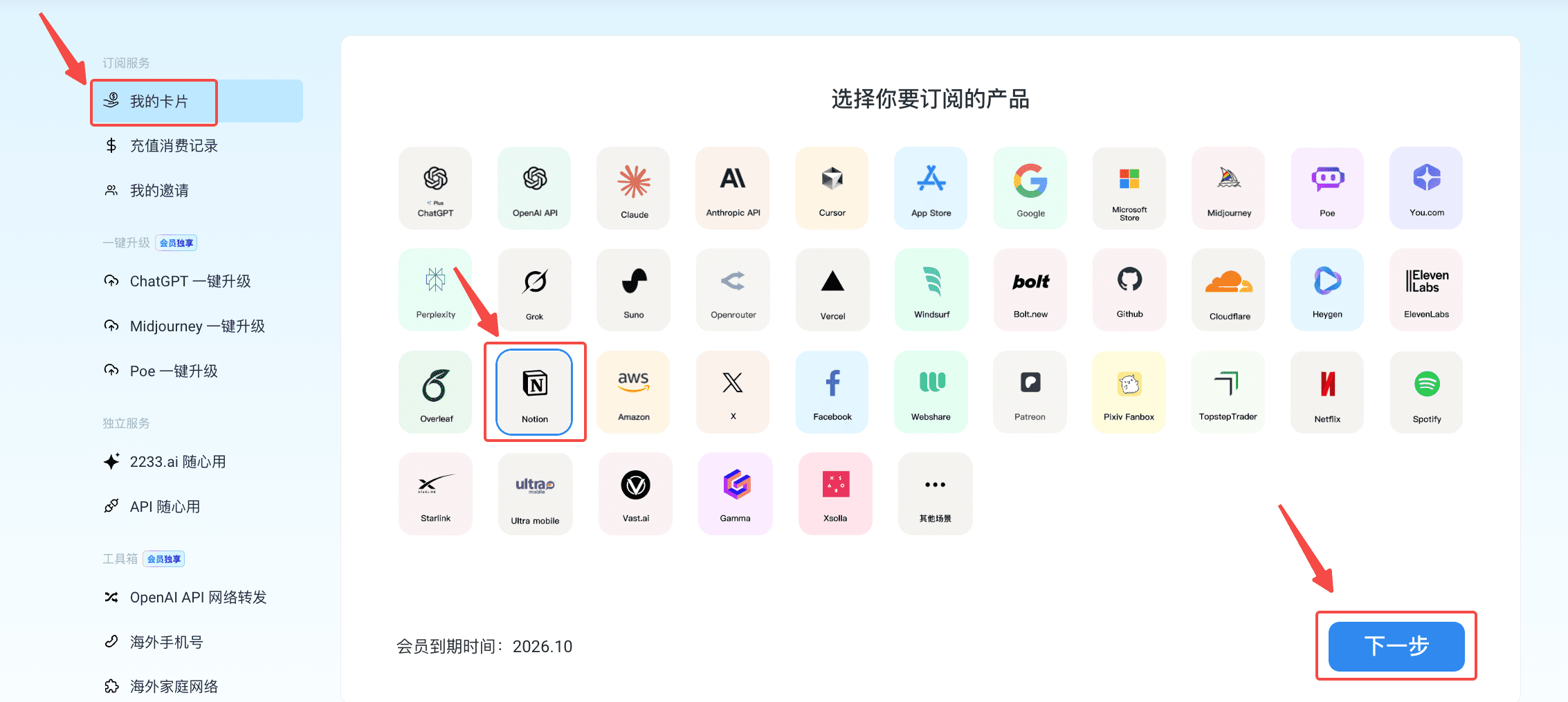Image resolution: width=1568 pixels, height=702 pixels.
Task: Open OpenAI API 网络转发 sidebar item
Action: click(197, 597)
